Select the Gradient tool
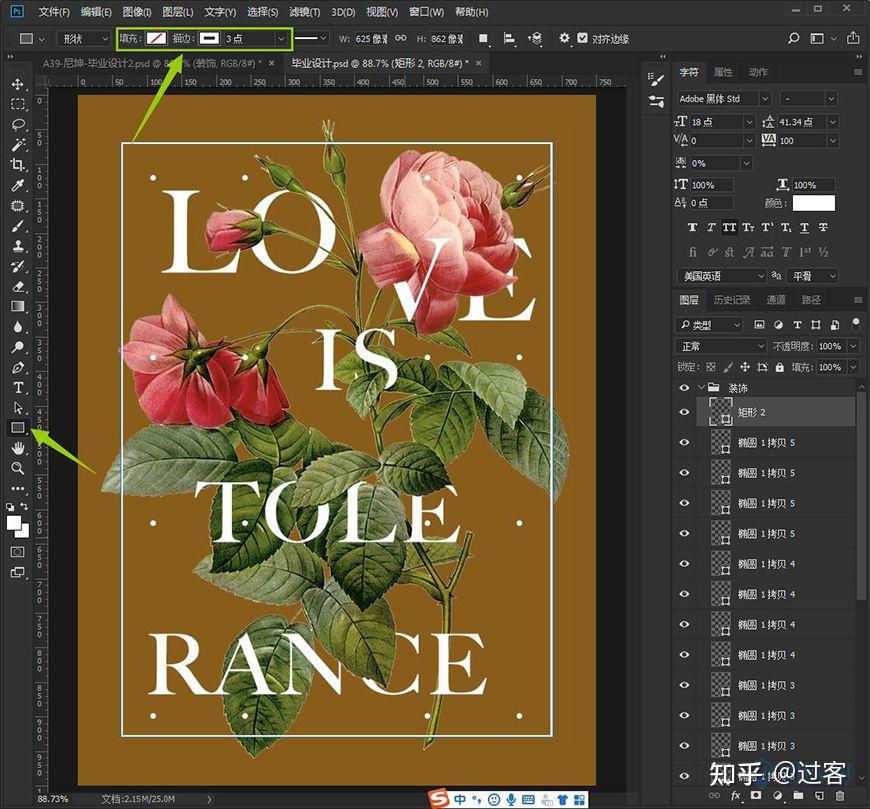Image resolution: width=870 pixels, height=809 pixels. tap(18, 306)
